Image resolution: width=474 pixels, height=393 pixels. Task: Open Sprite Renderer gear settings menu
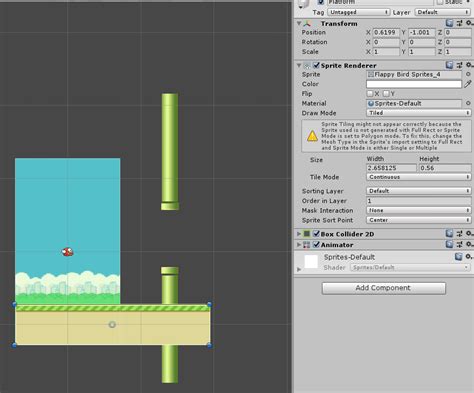(x=469, y=65)
